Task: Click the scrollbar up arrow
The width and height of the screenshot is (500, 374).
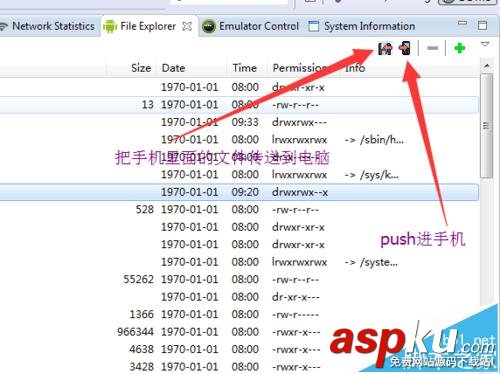Action: 487,66
